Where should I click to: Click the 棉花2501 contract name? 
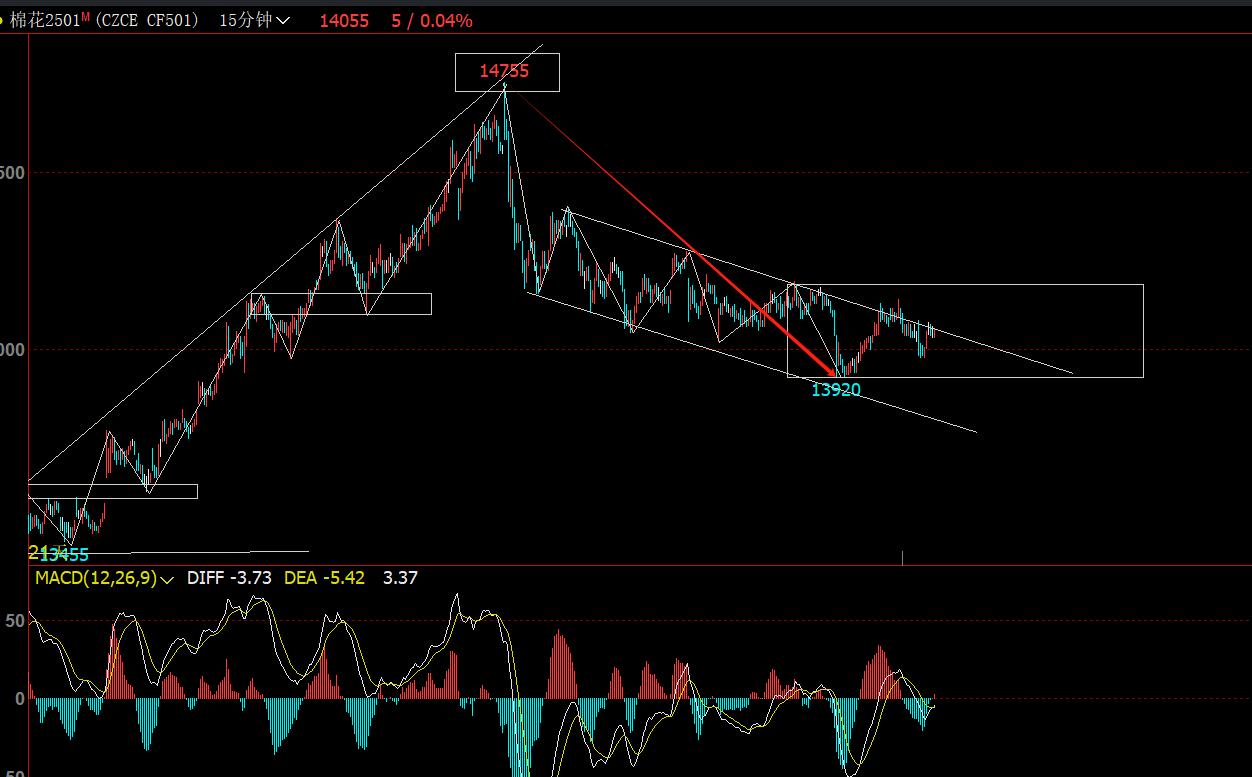pos(44,20)
